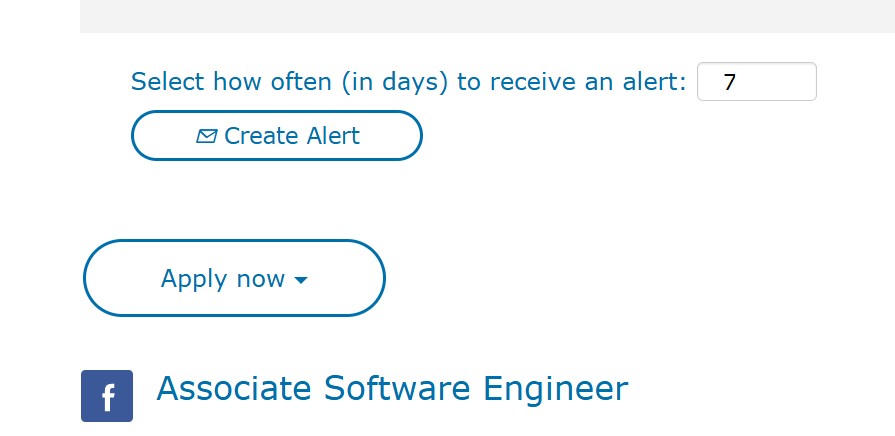Create a job alert with the rounded button
The width and height of the screenshot is (895, 436).
pyautogui.click(x=276, y=136)
